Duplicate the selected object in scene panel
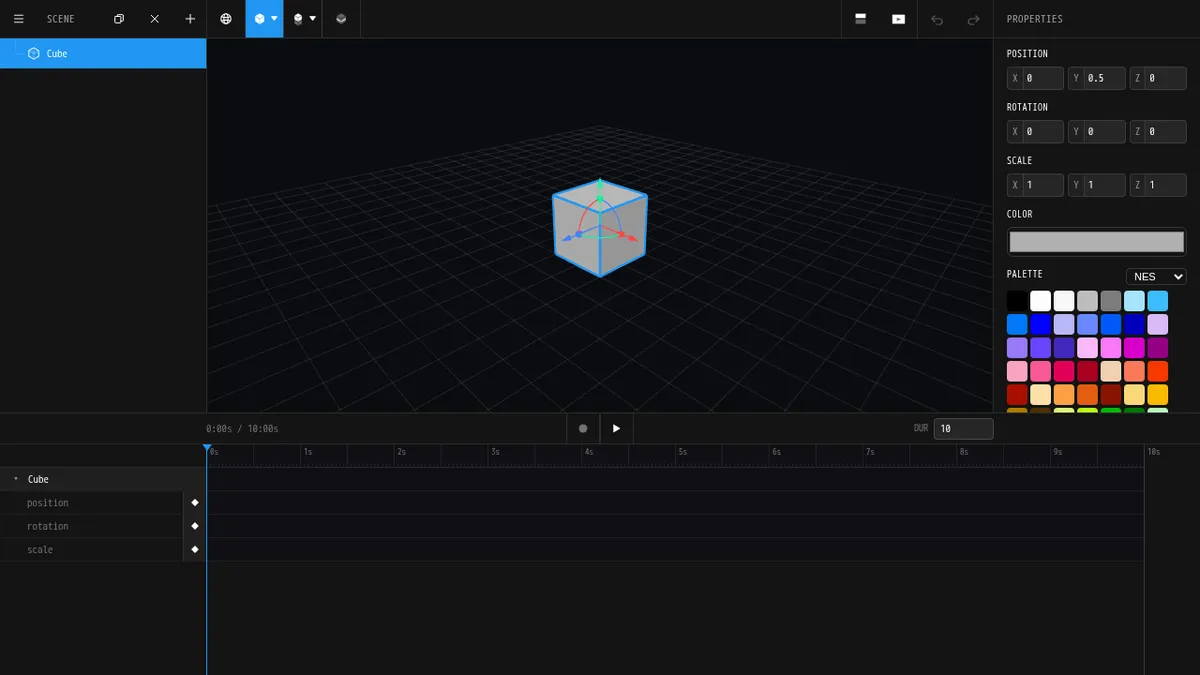Screen dimensions: 1200x675 point(119,19)
